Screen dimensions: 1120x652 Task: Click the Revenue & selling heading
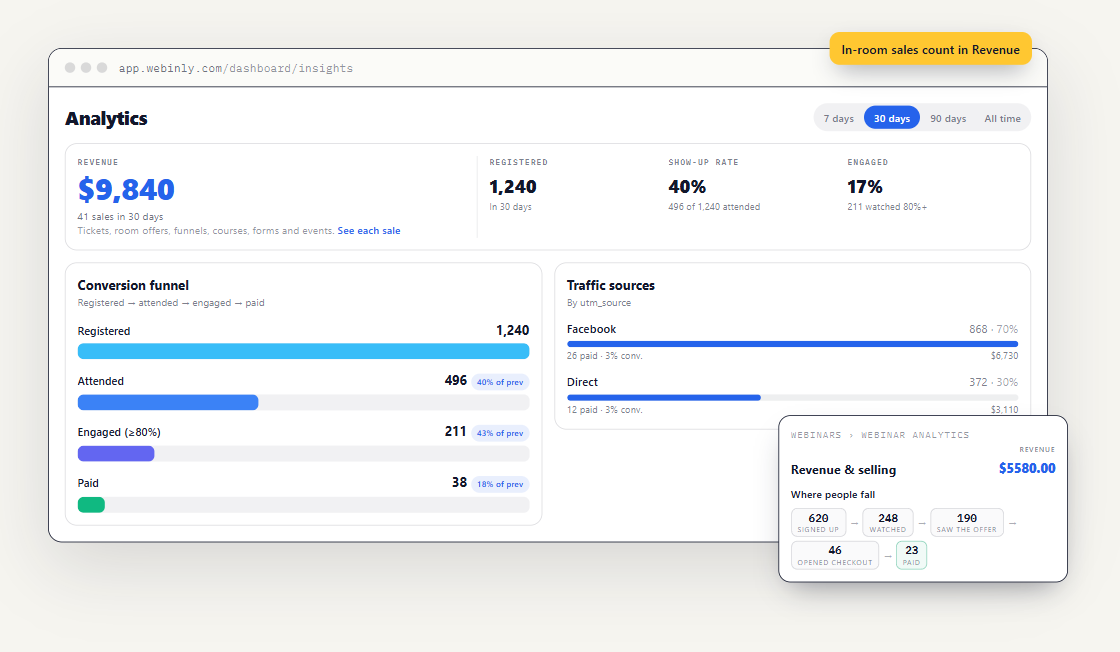point(844,470)
